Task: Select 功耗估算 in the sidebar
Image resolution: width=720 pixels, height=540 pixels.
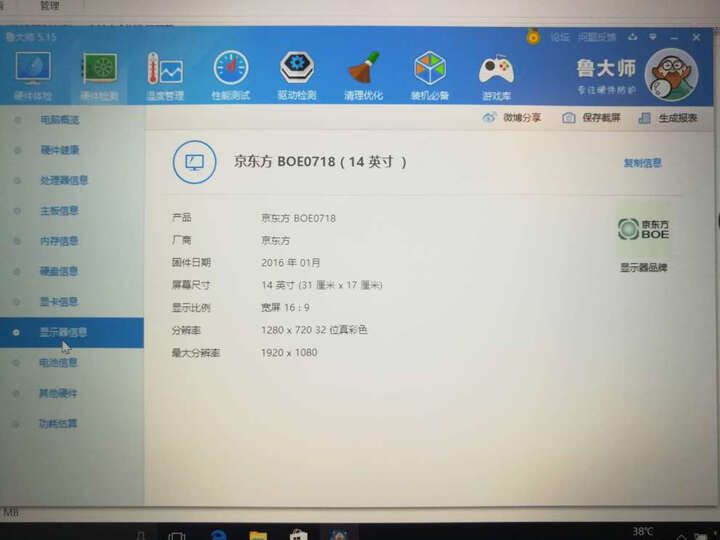Action: [58, 423]
